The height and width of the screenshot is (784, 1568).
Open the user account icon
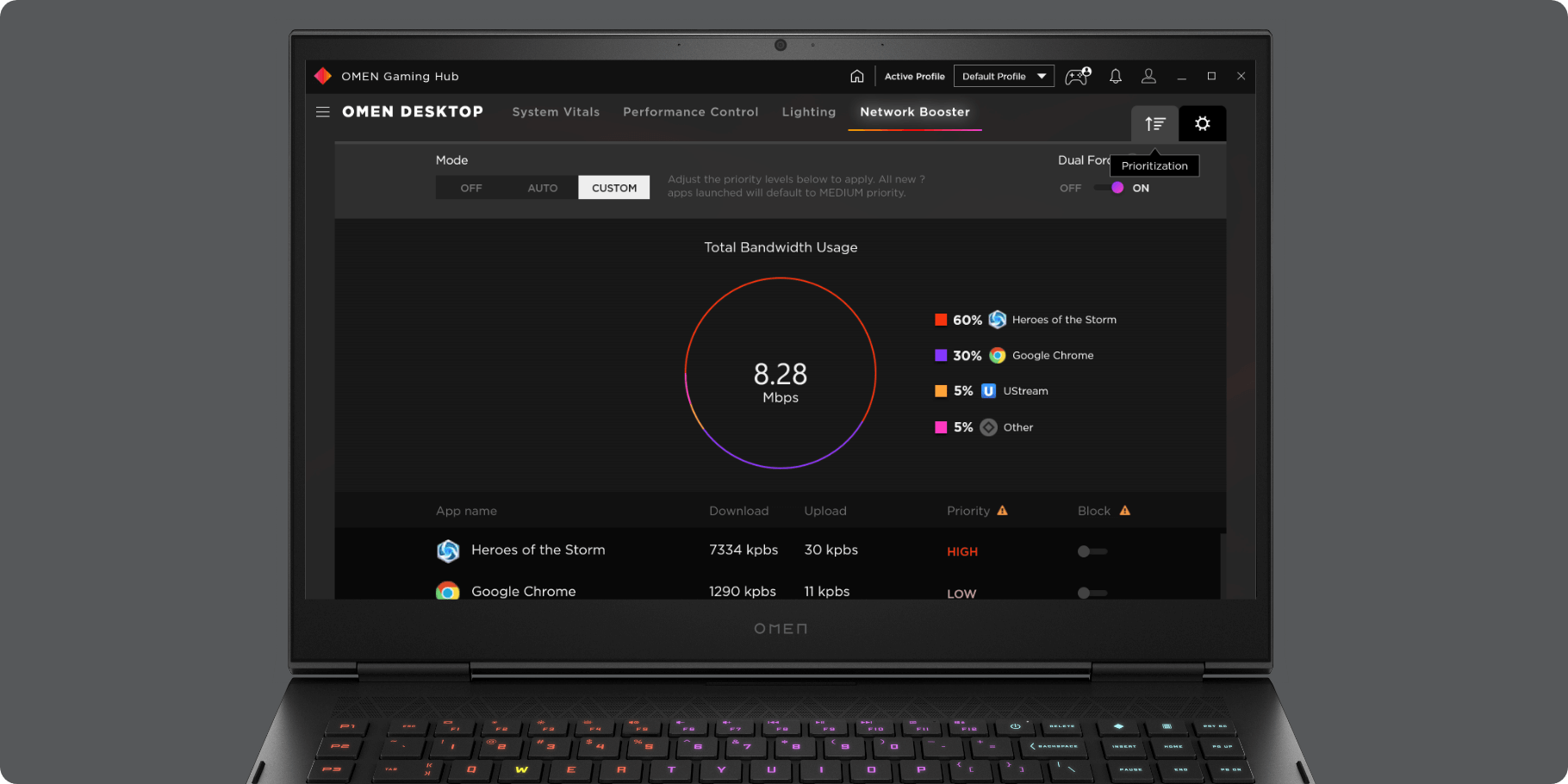click(x=1148, y=76)
